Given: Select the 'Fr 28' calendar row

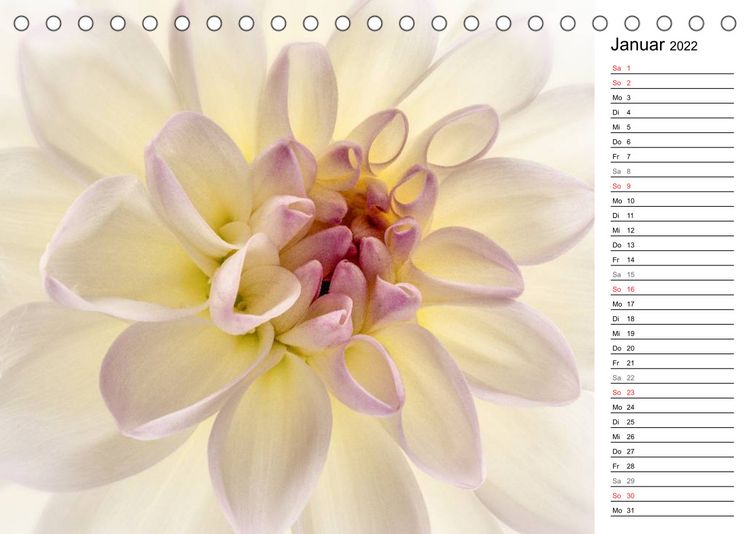Looking at the screenshot, I should pyautogui.click(x=672, y=466).
